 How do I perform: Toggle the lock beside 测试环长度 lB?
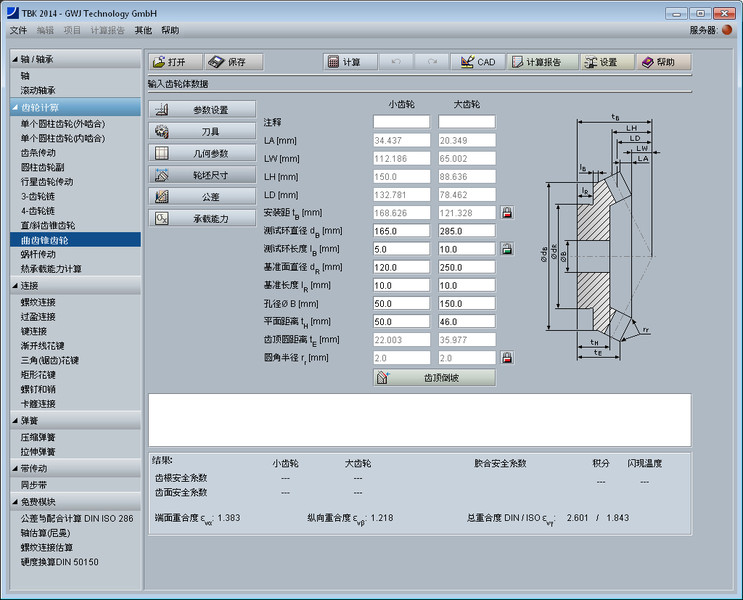pyautogui.click(x=507, y=249)
